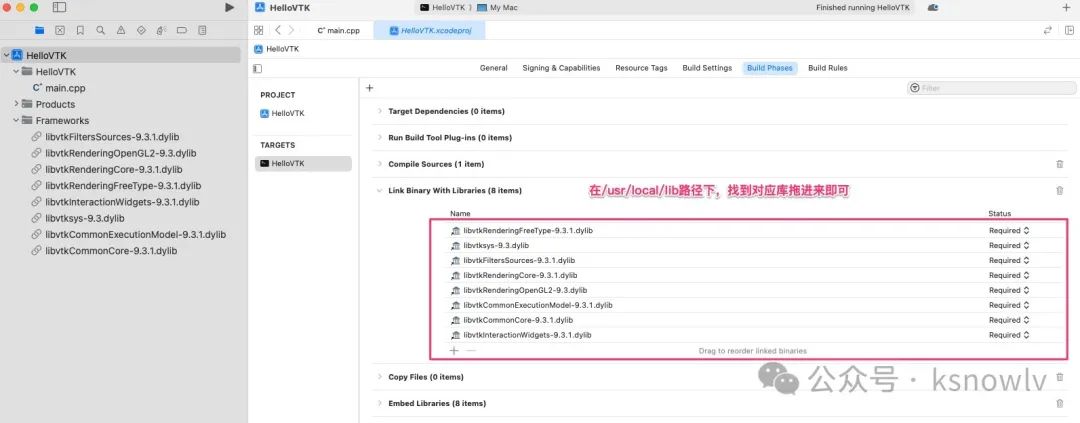Click the cloud status icon in toolbar
Image resolution: width=1080 pixels, height=423 pixels.
coord(933,8)
